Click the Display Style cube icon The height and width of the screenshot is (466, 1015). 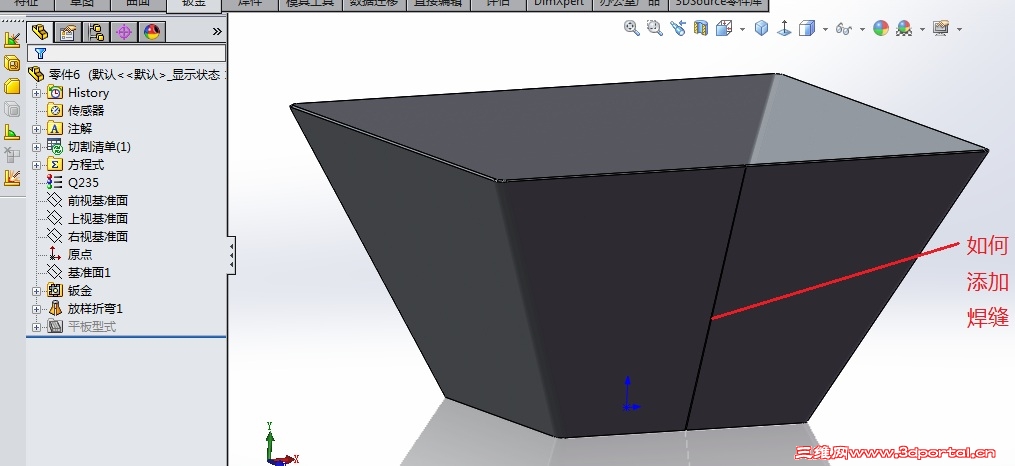point(807,28)
